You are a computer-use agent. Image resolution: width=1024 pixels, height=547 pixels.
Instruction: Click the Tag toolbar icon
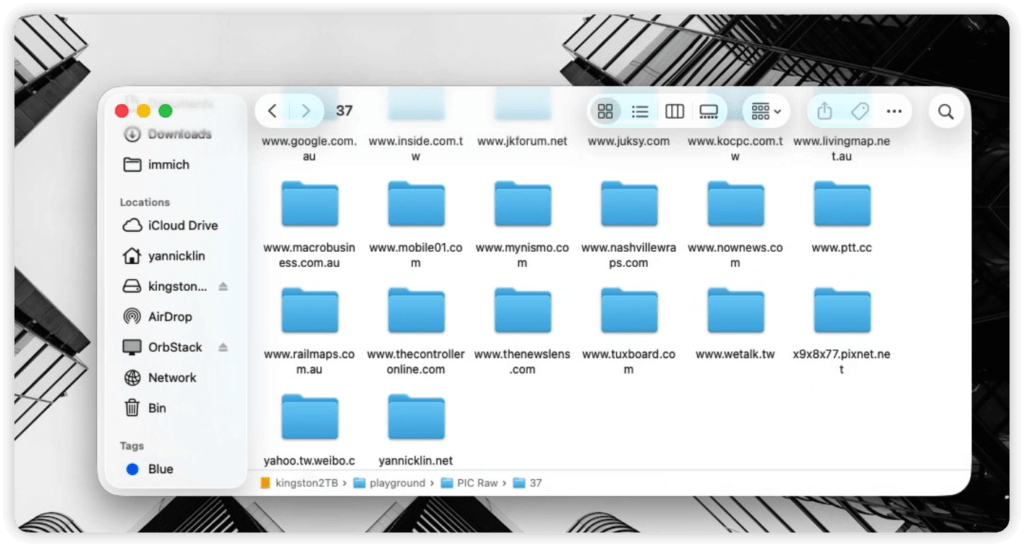point(859,111)
